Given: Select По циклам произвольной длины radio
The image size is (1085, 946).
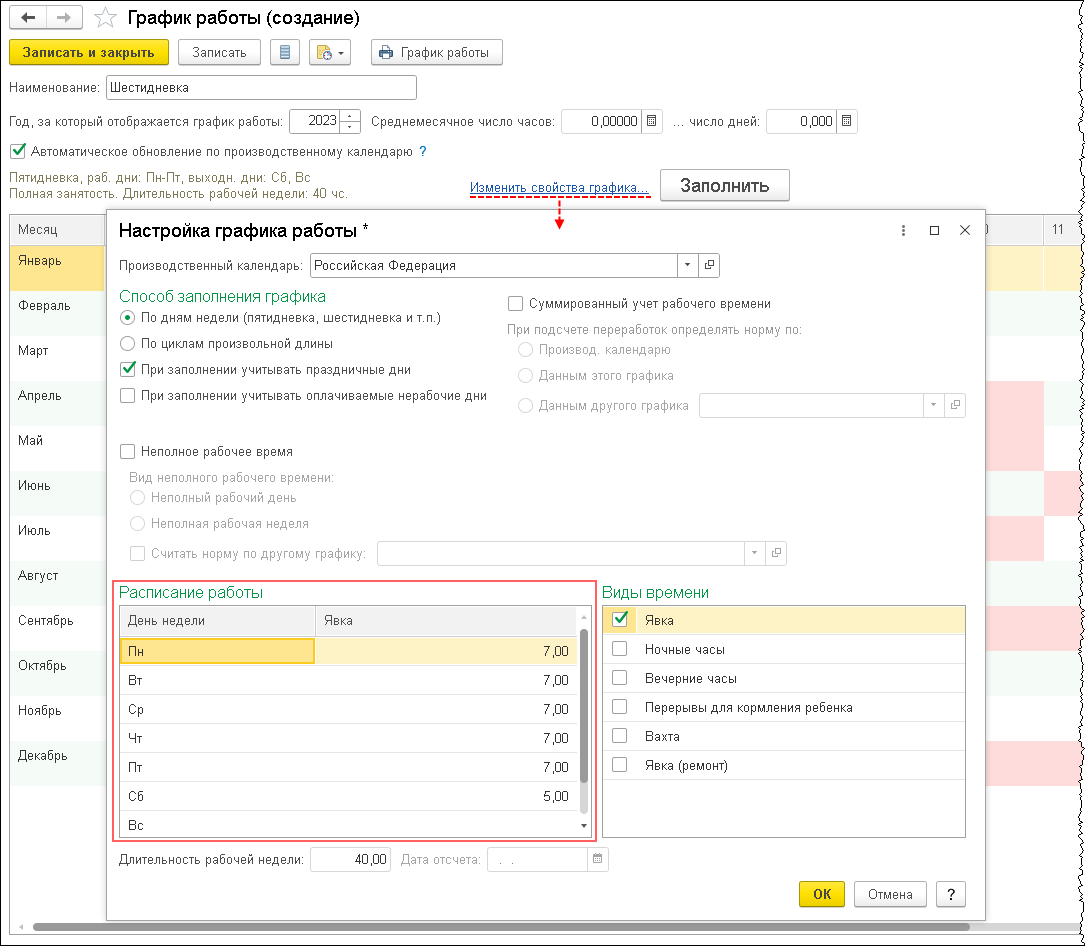Looking at the screenshot, I should 127,343.
